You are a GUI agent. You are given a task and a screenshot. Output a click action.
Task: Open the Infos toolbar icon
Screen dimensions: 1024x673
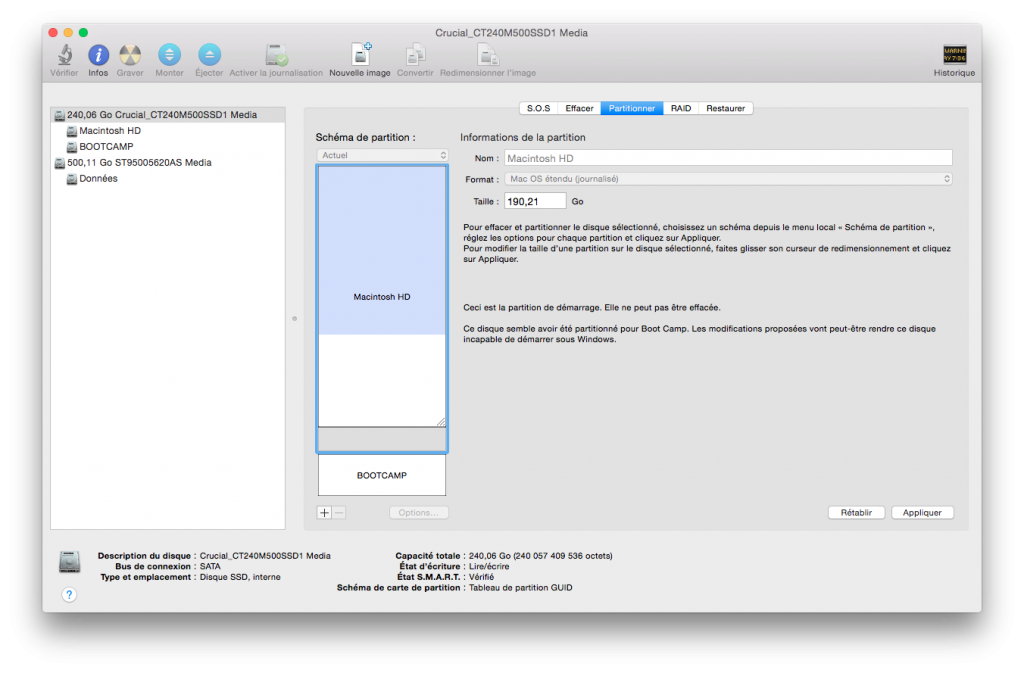[99, 55]
